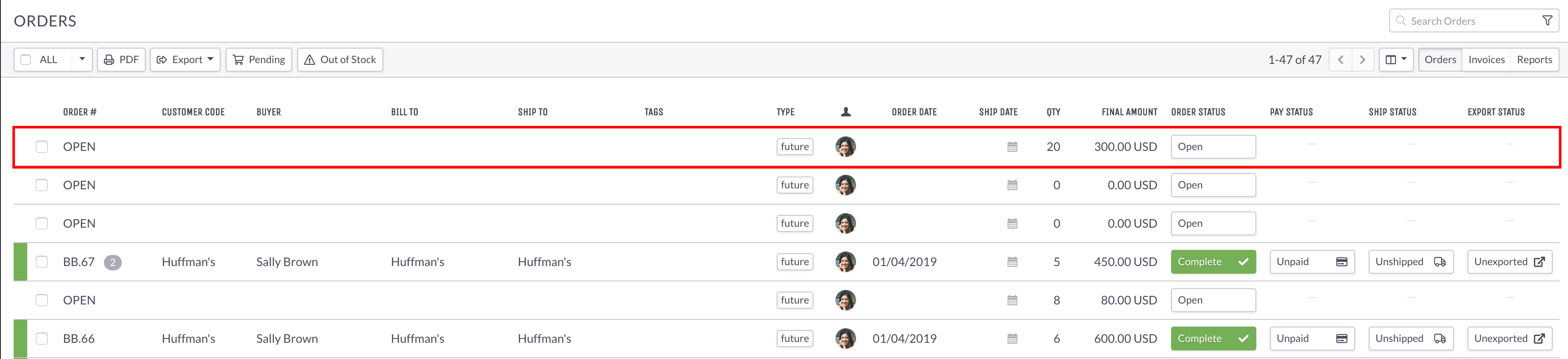Expand the ALL selection dropdown arrow
This screenshot has height=359, width=1568.
coord(82,60)
